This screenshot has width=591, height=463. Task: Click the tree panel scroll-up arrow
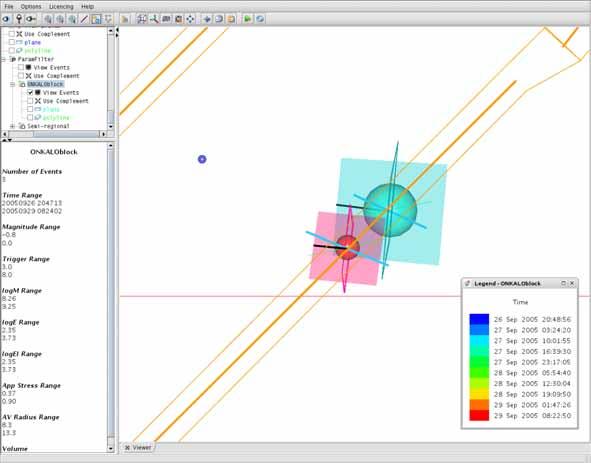point(111,31)
